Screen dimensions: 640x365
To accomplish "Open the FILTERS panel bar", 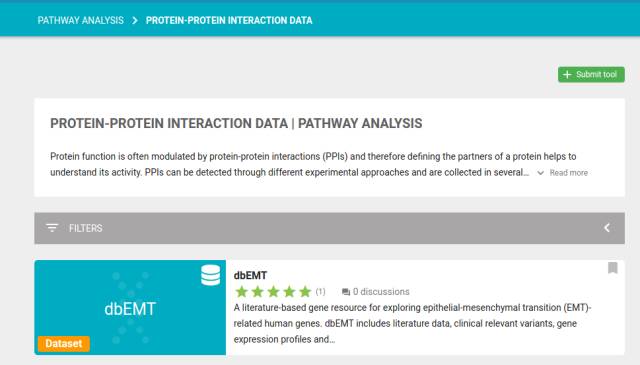I will (329, 228).
